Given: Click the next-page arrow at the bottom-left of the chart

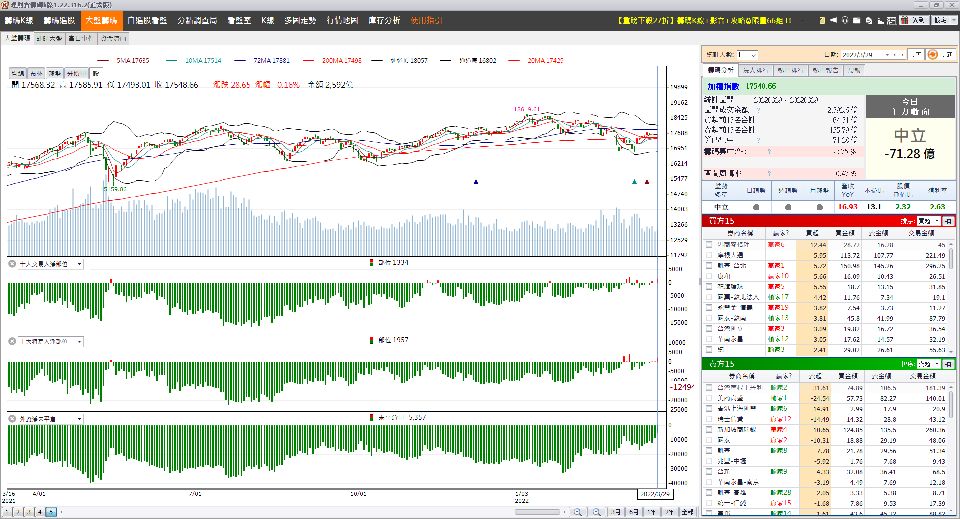Looking at the screenshot, I should click(52, 511).
